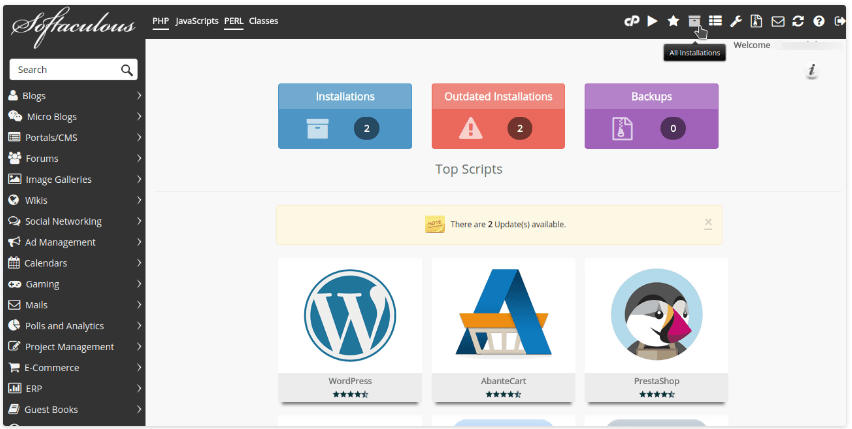Click the Softaculous logo
Image resolution: width=852 pixels, height=429 pixels.
[x=73, y=26]
